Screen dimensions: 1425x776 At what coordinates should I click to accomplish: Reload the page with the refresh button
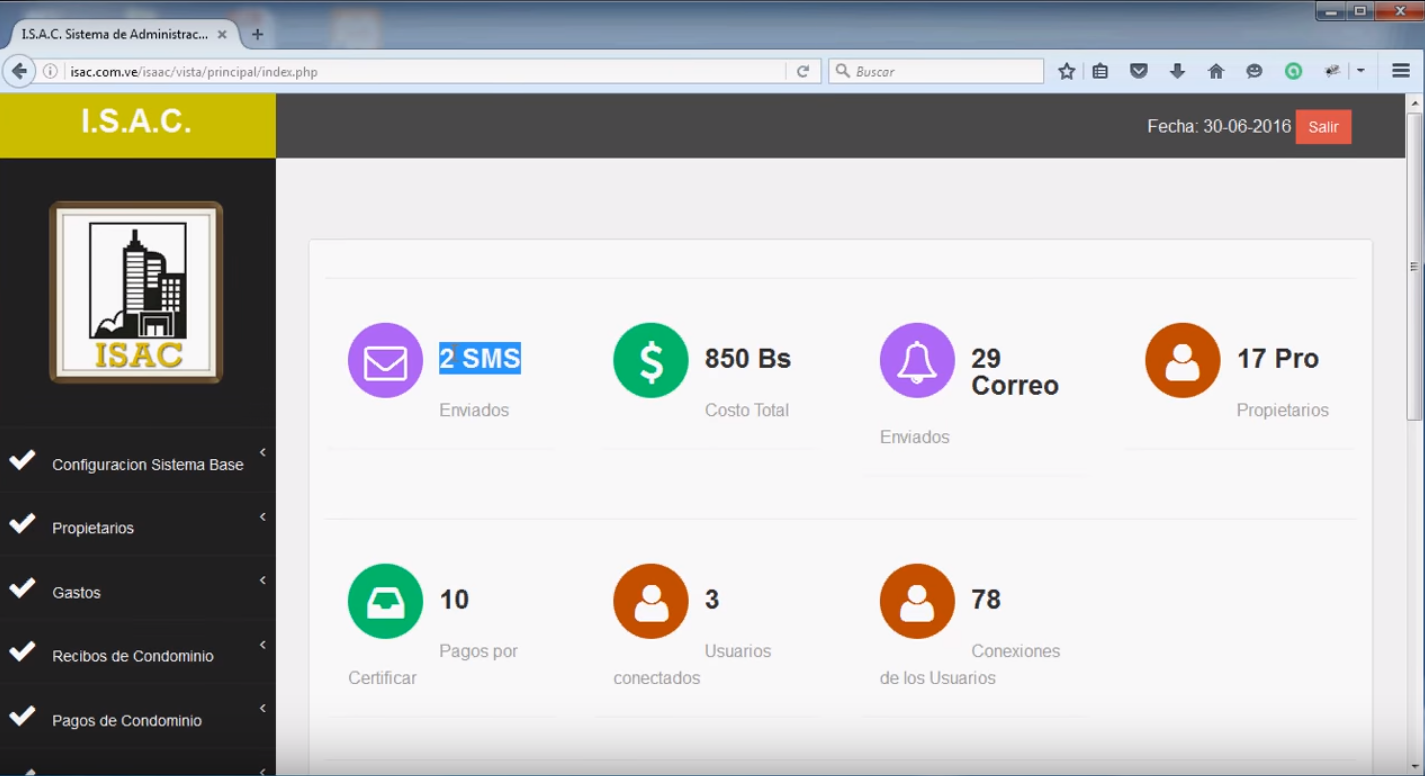point(802,71)
